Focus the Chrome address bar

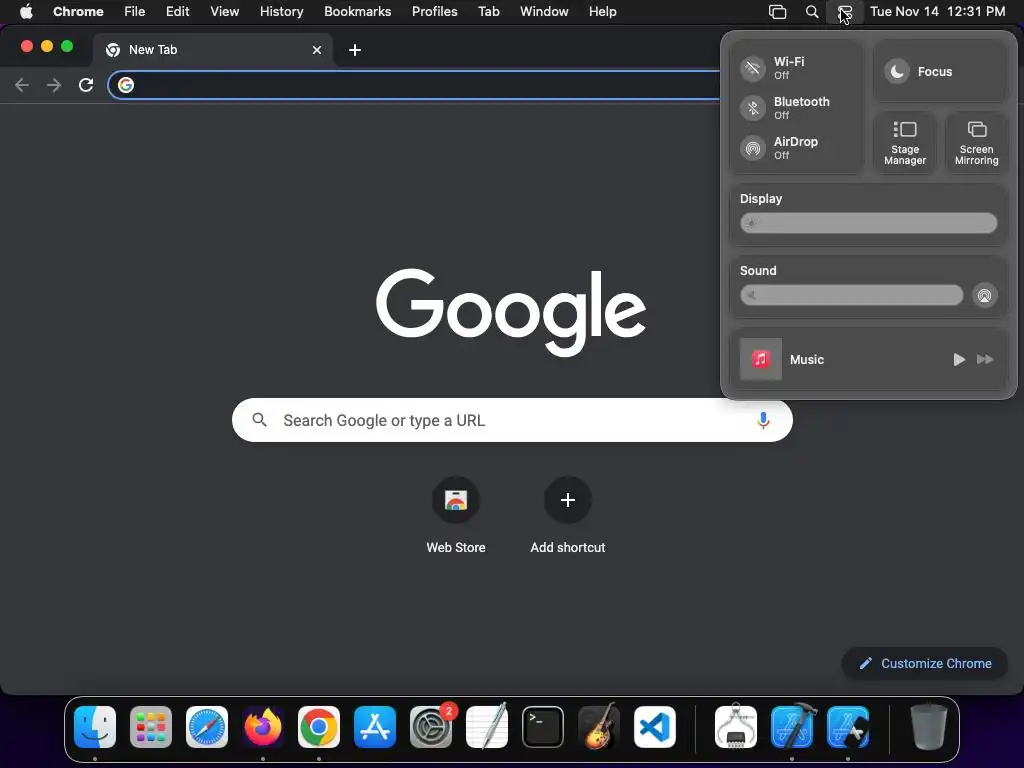[415, 85]
